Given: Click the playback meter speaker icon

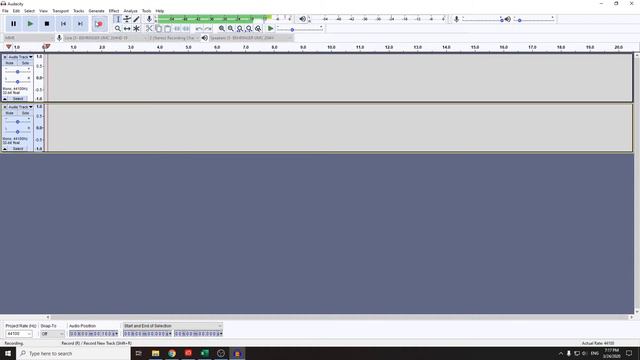Looking at the screenshot, I should point(302,19).
